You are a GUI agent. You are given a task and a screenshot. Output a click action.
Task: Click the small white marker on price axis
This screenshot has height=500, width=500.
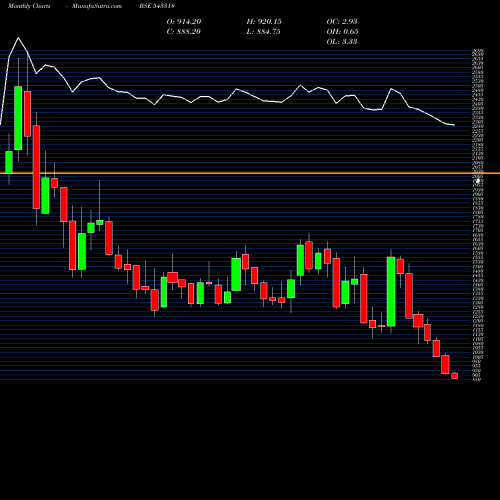point(478,181)
